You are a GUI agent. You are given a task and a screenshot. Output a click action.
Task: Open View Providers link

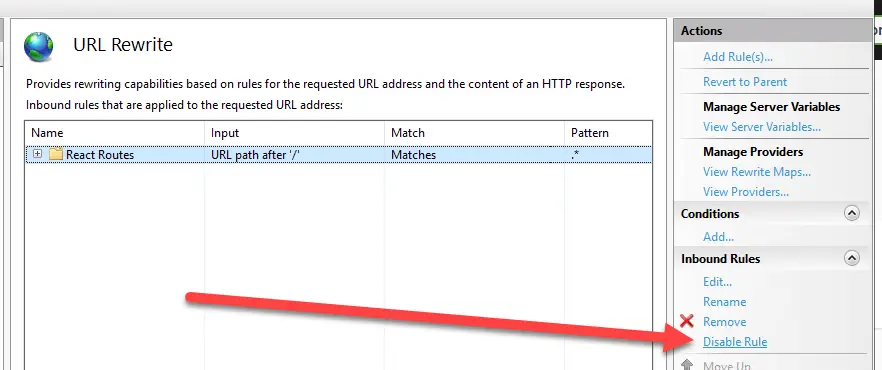click(x=746, y=192)
